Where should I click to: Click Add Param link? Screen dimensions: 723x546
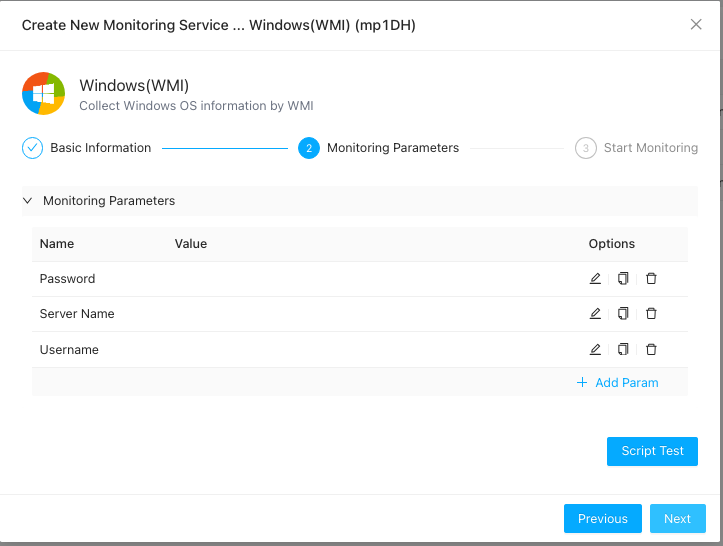point(617,383)
